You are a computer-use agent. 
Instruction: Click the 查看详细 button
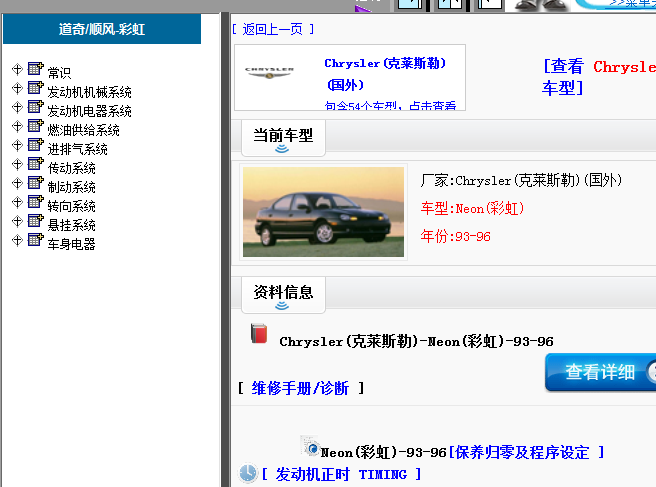[x=601, y=372]
